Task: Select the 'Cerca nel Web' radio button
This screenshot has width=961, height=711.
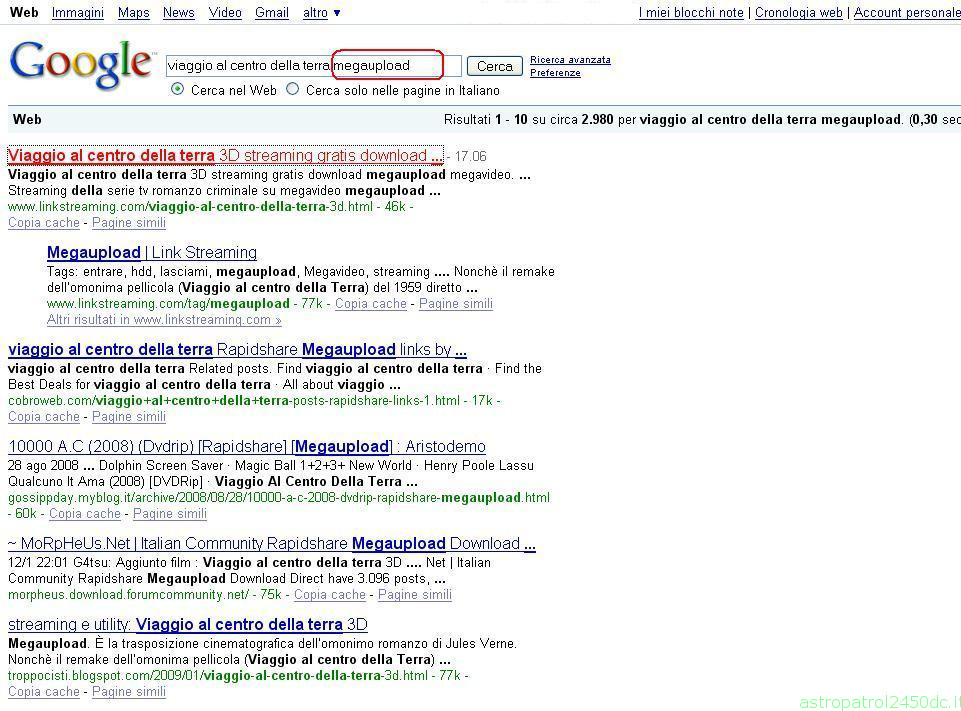Action: (177, 89)
